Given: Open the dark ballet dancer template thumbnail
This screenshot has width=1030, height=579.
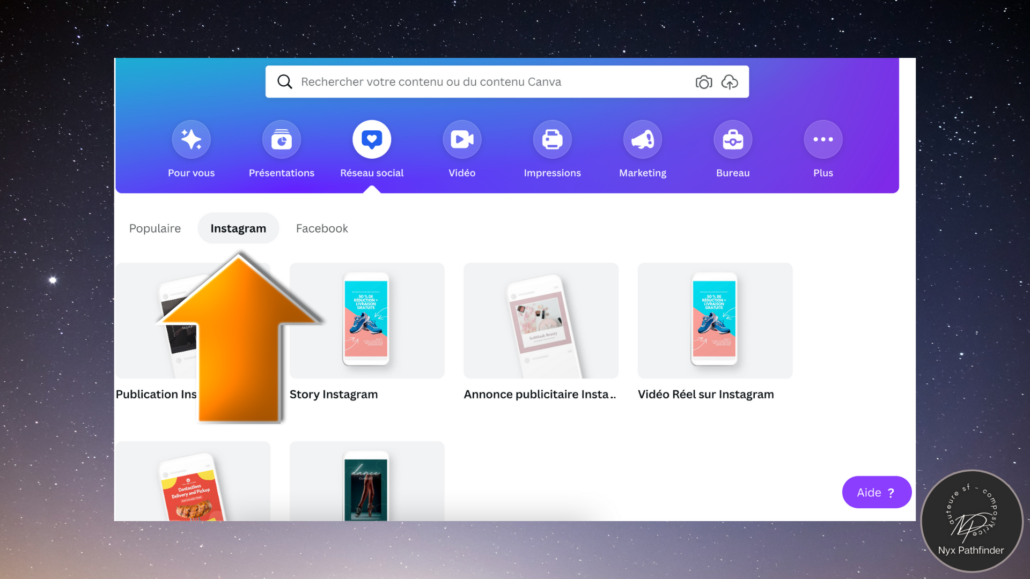Looking at the screenshot, I should pos(367,481).
